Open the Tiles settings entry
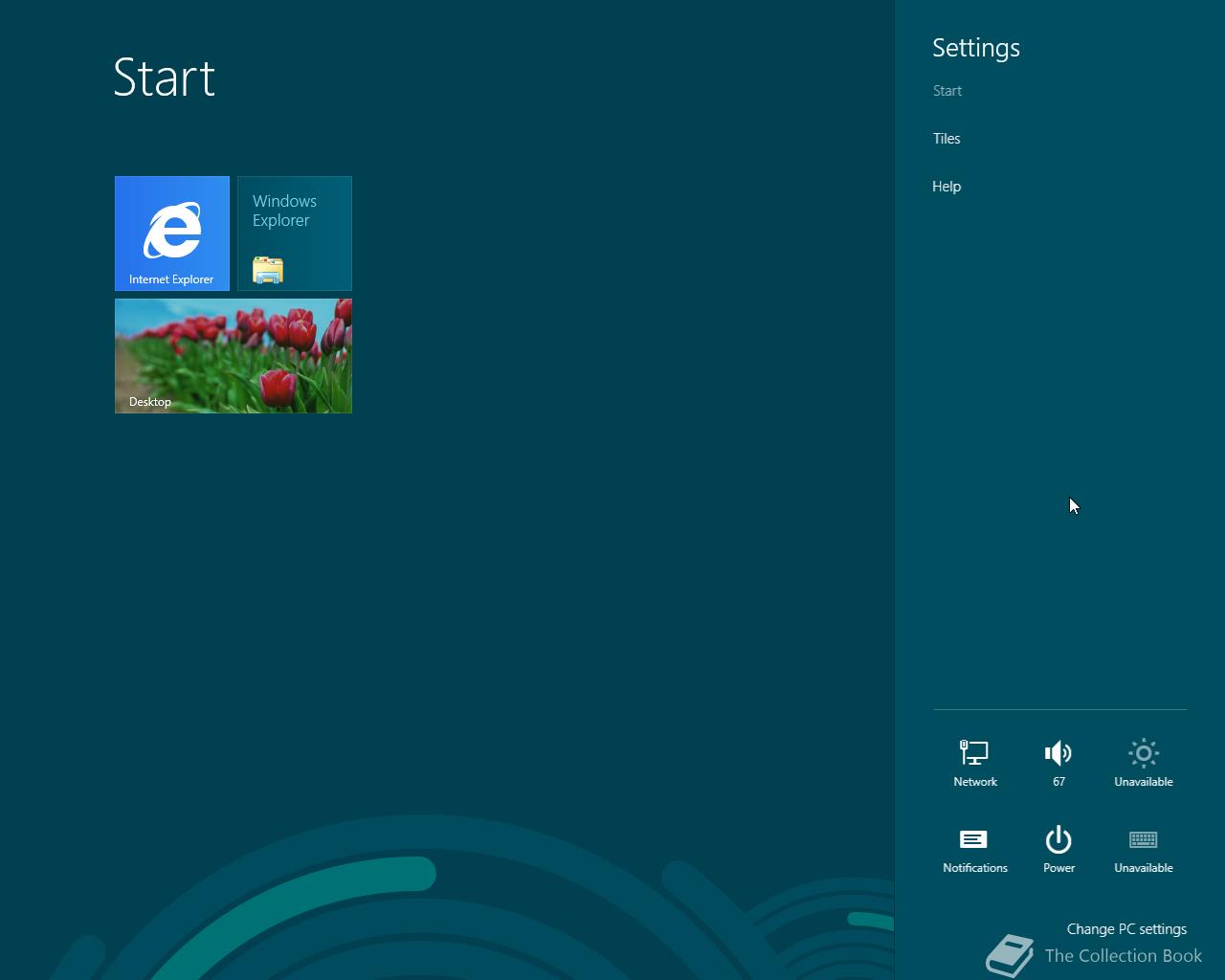The width and height of the screenshot is (1225, 980). (x=947, y=138)
